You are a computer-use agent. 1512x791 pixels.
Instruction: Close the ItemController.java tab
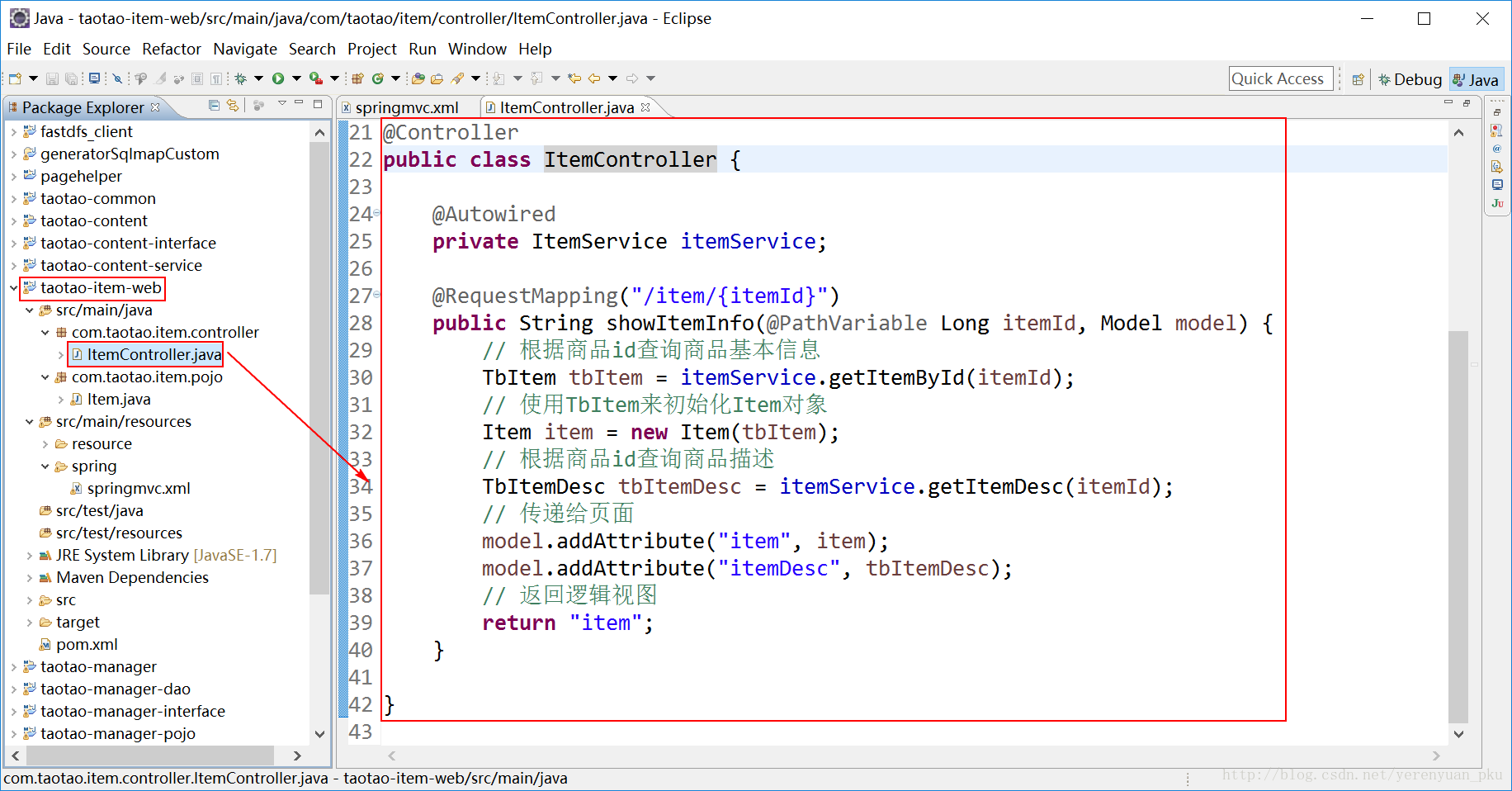tap(645, 107)
